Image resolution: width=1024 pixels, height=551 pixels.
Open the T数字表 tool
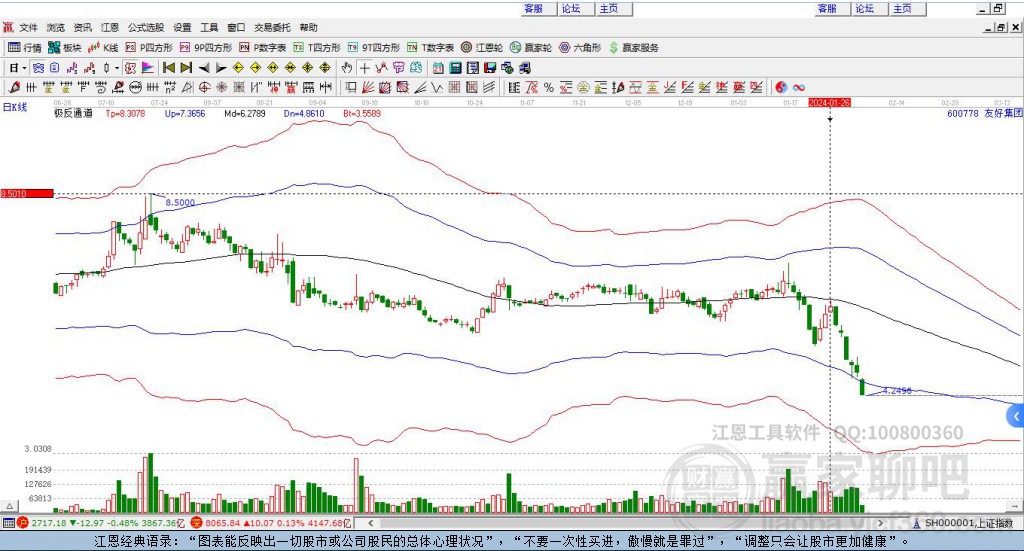tap(430, 48)
